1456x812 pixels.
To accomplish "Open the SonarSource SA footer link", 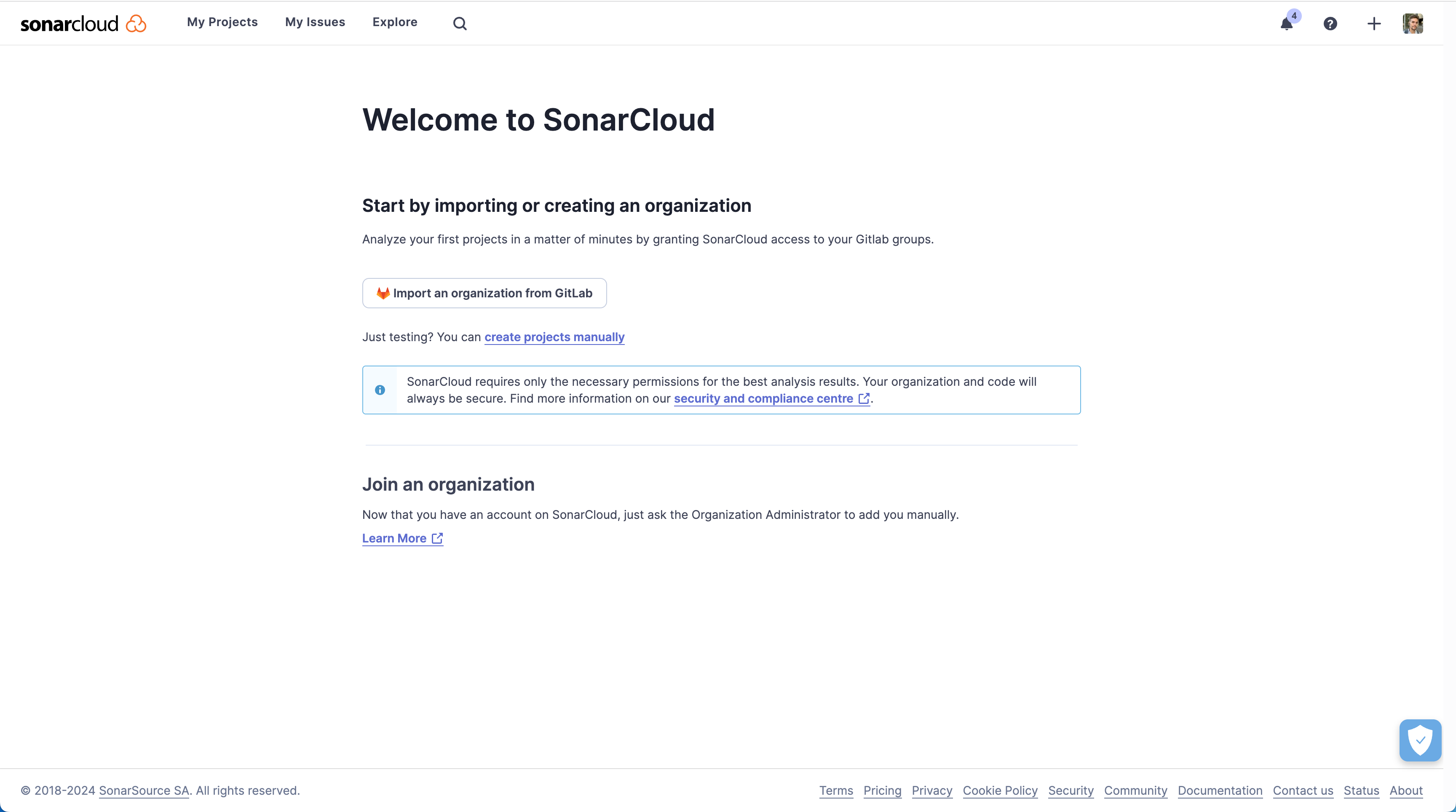I will [x=144, y=791].
